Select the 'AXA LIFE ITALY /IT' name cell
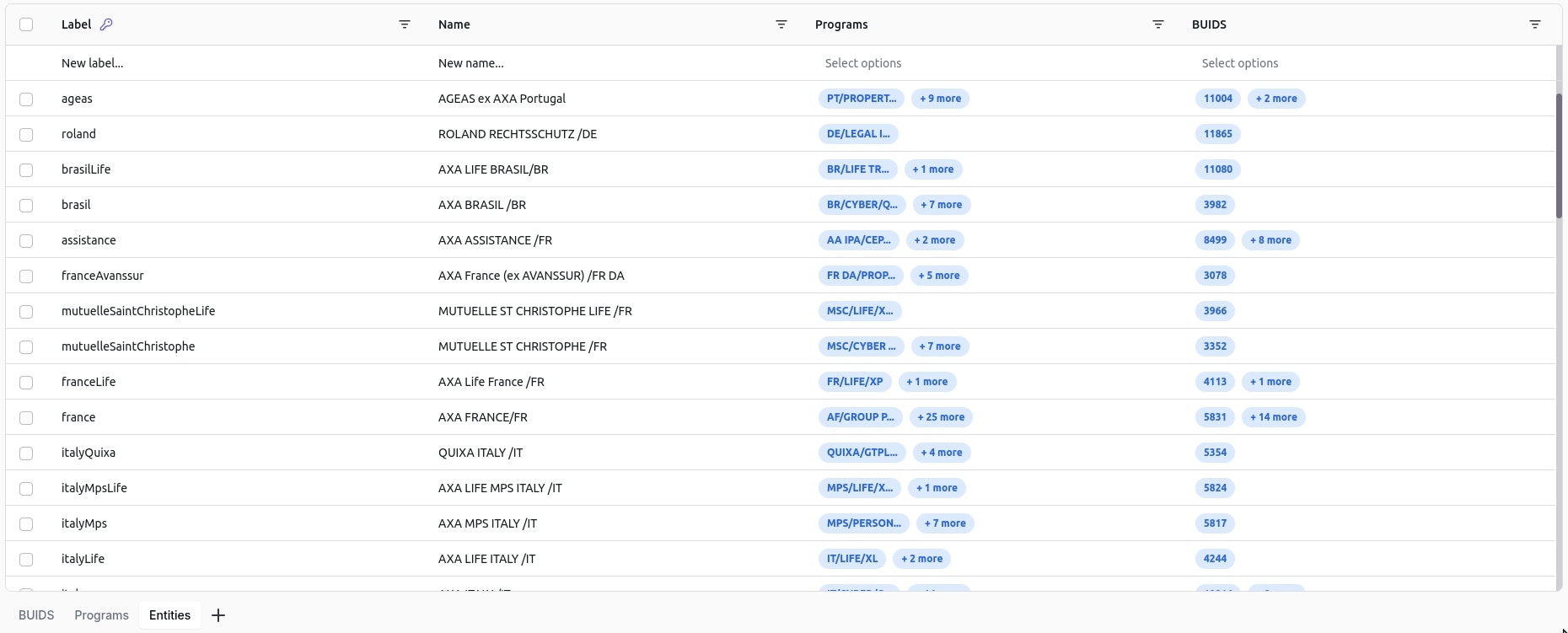This screenshot has height=633, width=1568. pyautogui.click(x=486, y=559)
